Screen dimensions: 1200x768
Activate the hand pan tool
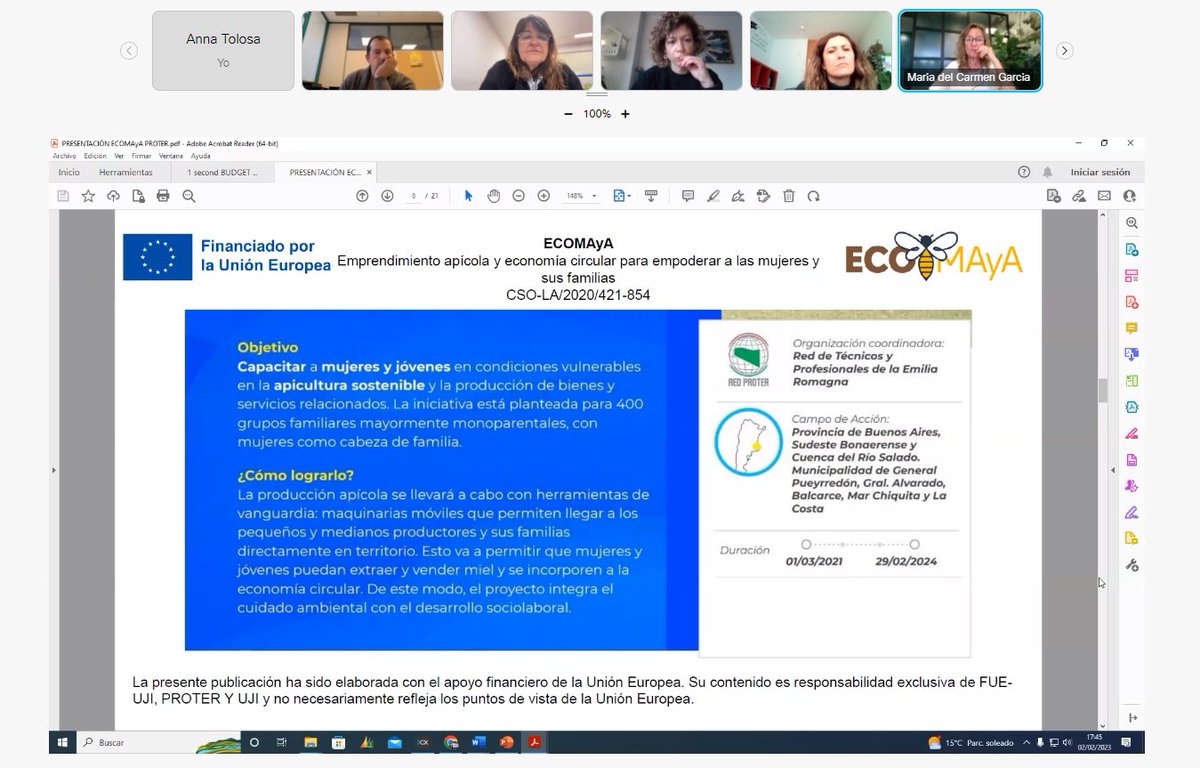point(493,196)
